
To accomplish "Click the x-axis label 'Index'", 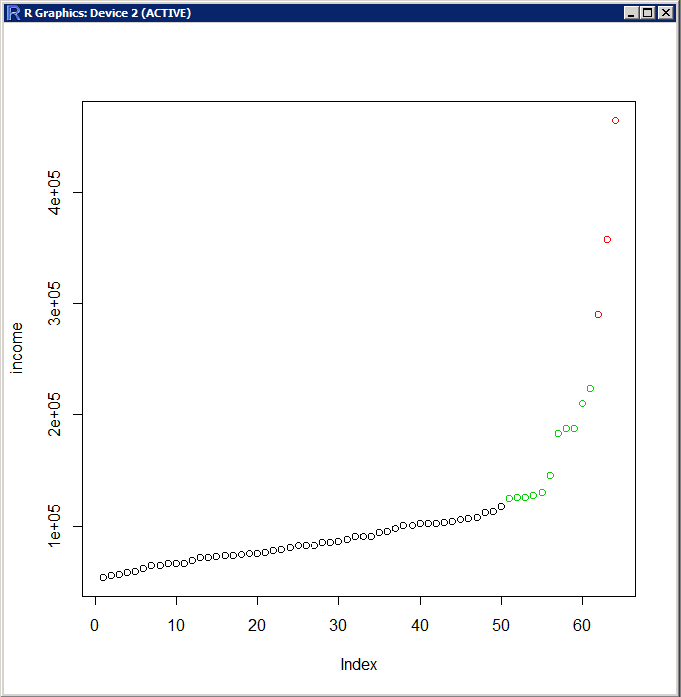I will point(358,665).
